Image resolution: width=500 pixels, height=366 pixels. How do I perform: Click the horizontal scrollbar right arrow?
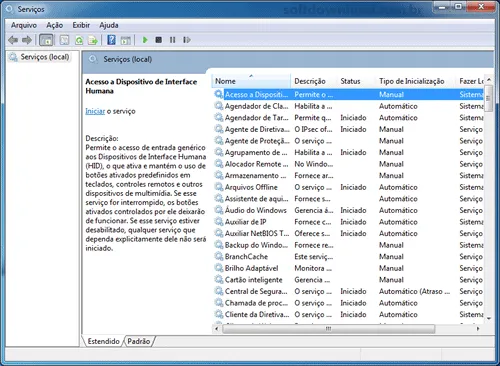click(x=478, y=329)
